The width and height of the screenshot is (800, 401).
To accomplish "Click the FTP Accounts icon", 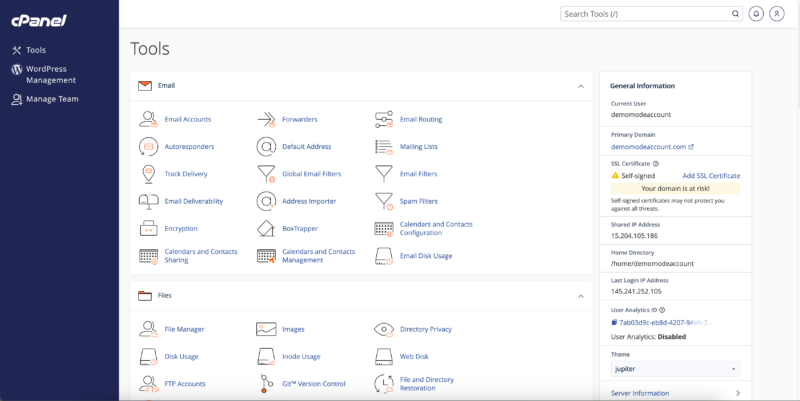I will point(148,384).
